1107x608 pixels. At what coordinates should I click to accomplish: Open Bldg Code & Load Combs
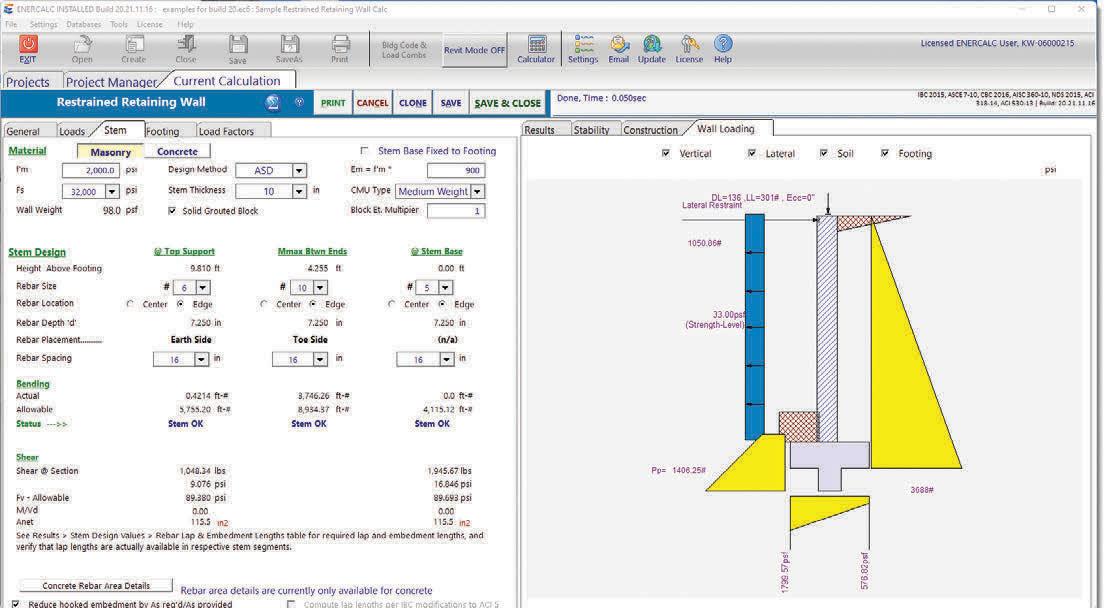pos(405,50)
